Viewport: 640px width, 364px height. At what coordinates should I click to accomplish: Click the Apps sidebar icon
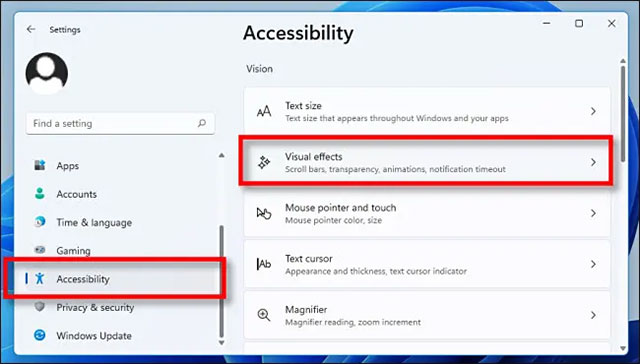[40, 165]
